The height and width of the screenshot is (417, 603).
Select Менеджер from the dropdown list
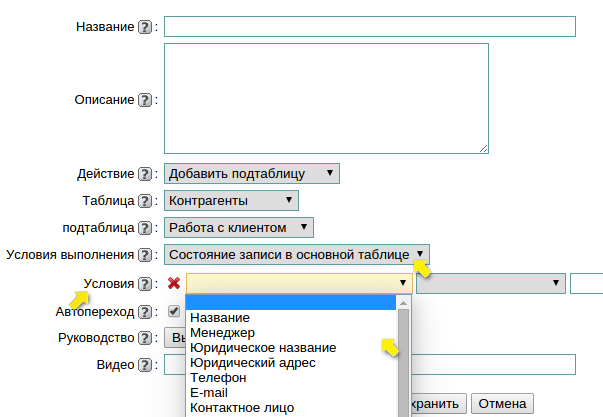point(223,332)
